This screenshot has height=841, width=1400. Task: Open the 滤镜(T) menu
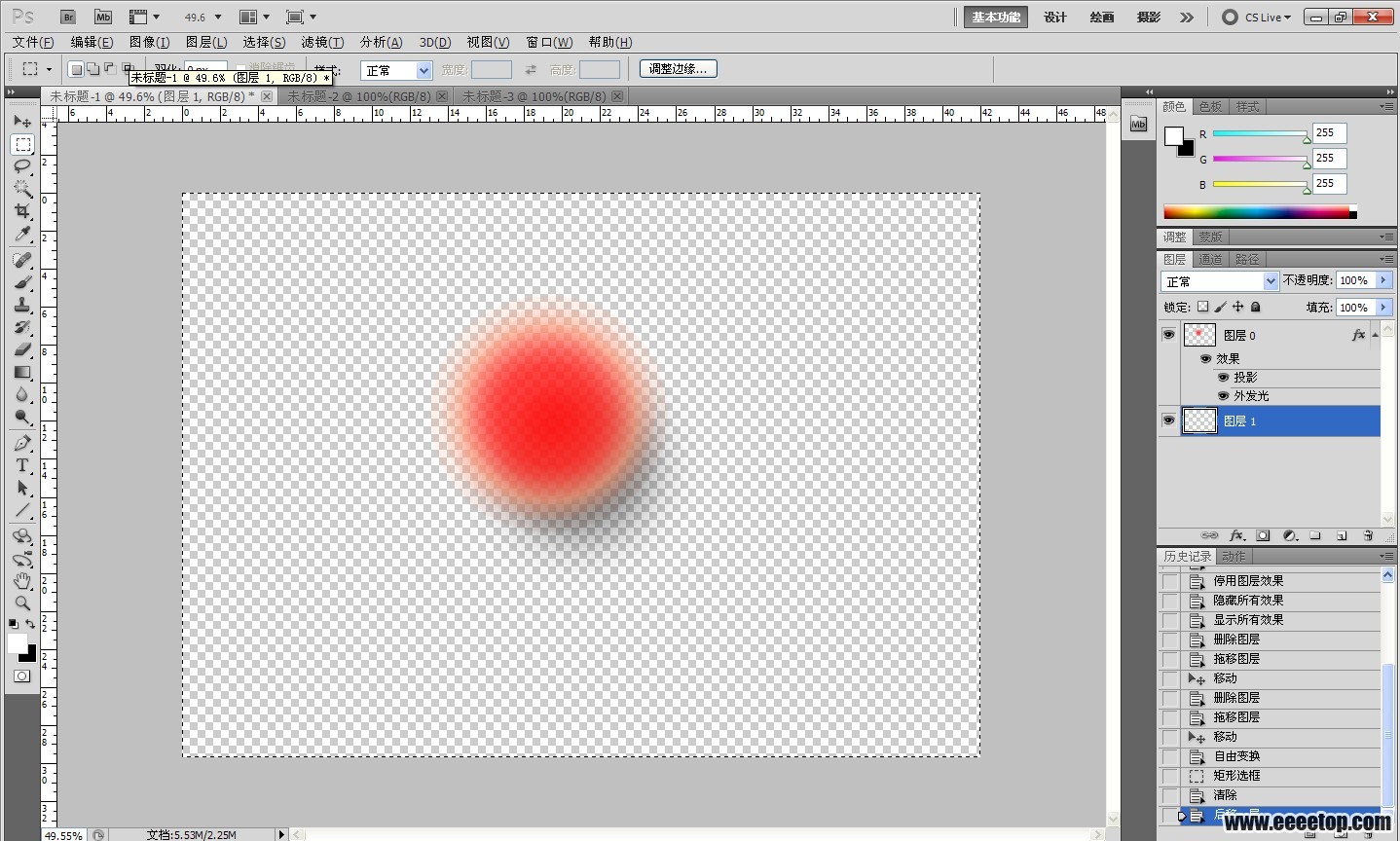[322, 42]
